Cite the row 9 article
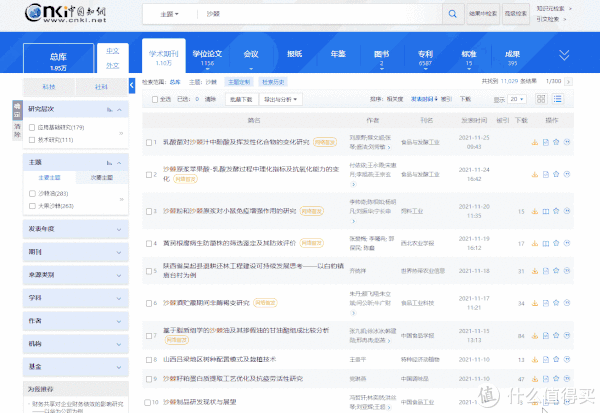Viewport: 600px width, 413px height. coord(567,379)
